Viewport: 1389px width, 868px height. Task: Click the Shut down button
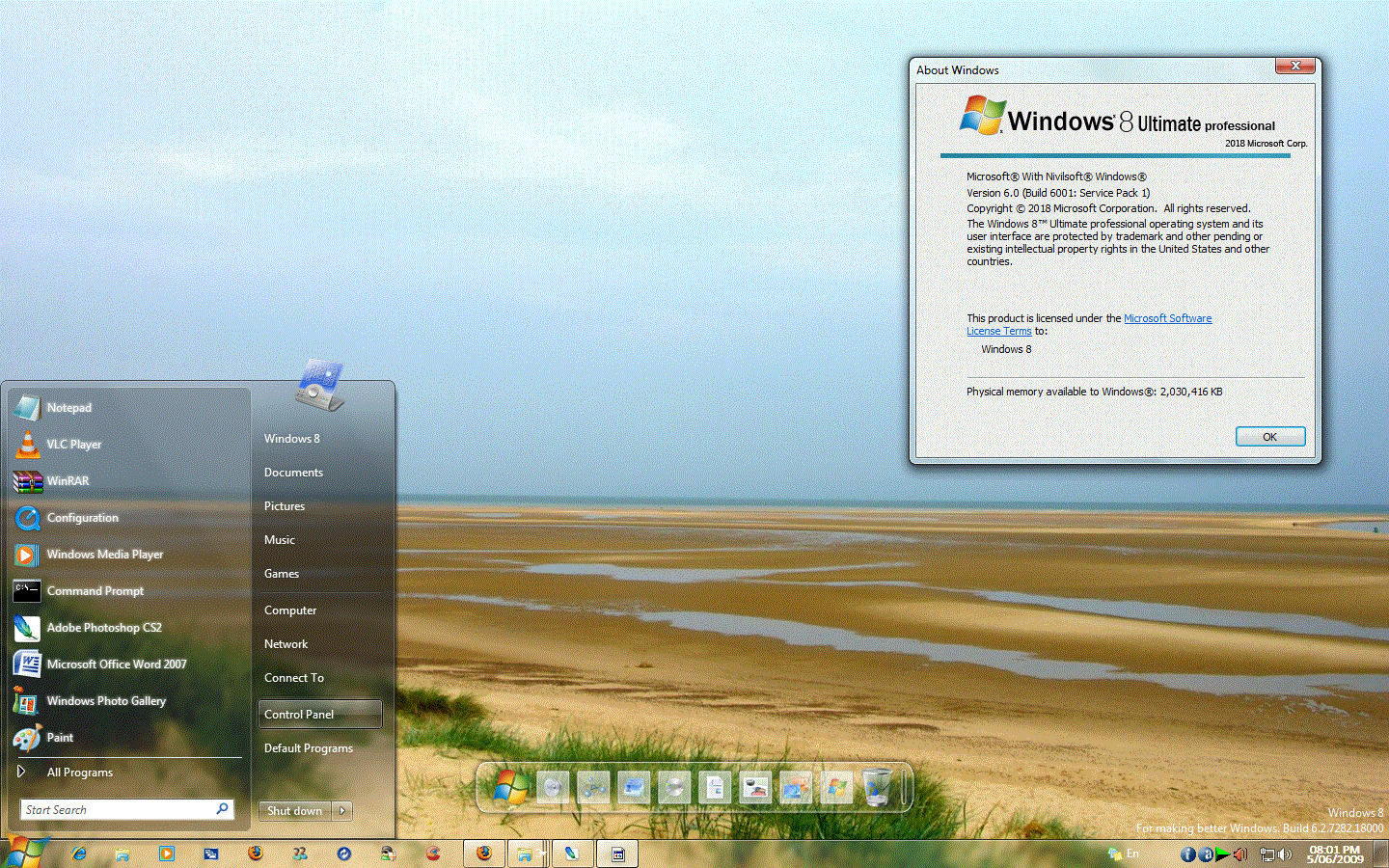295,811
